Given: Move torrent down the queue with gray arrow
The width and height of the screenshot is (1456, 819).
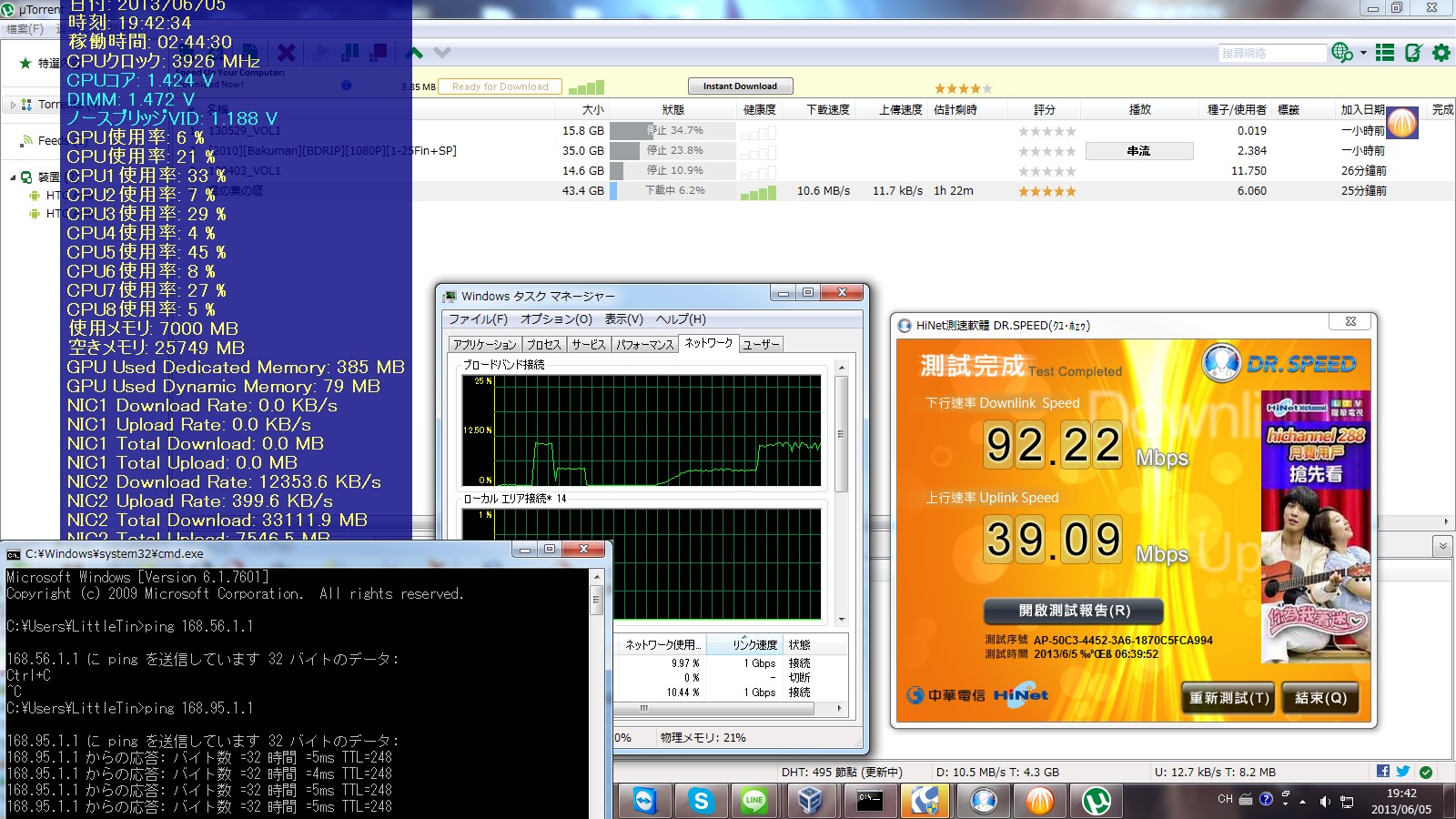Looking at the screenshot, I should [442, 53].
